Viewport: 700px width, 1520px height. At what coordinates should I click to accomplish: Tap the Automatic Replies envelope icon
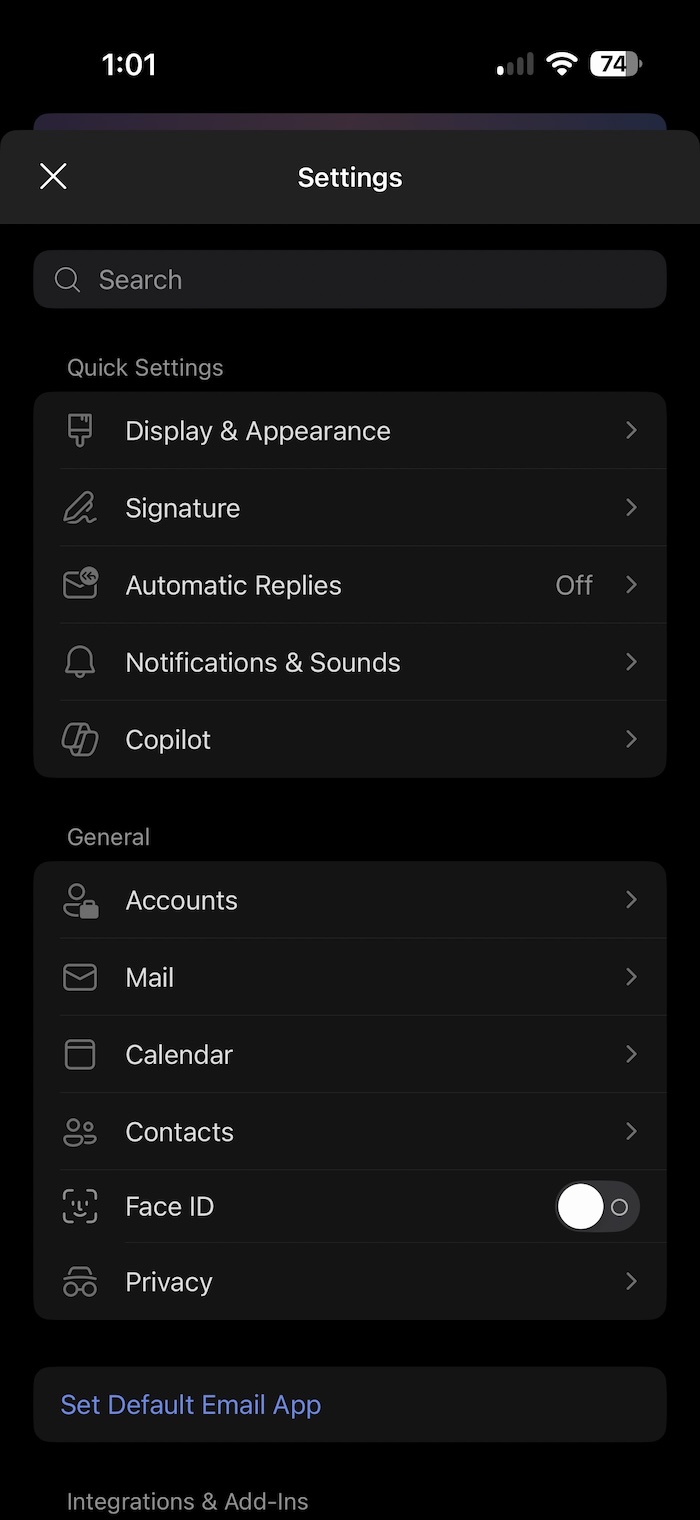(x=80, y=583)
